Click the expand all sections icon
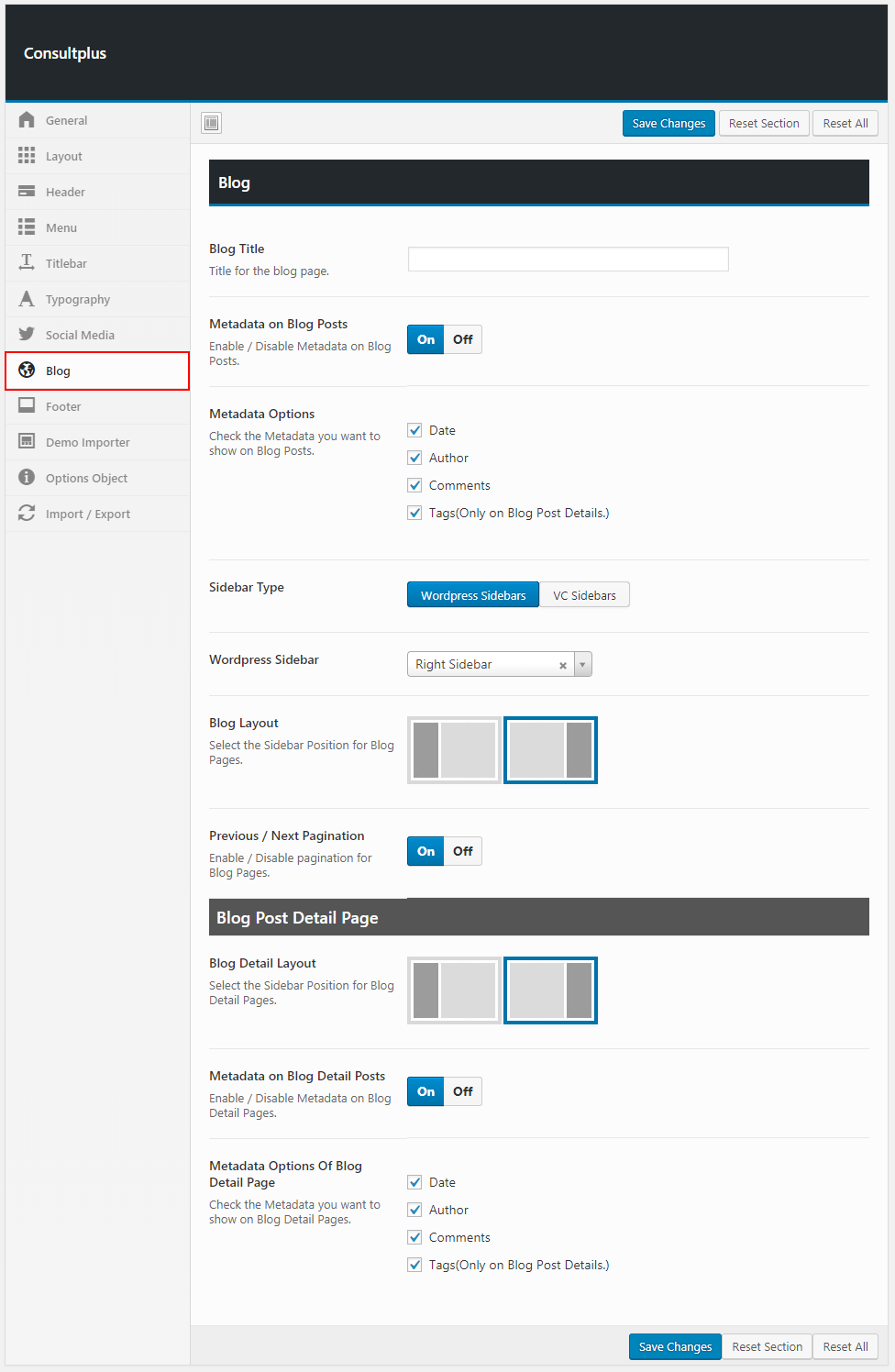895x1372 pixels. (x=212, y=123)
